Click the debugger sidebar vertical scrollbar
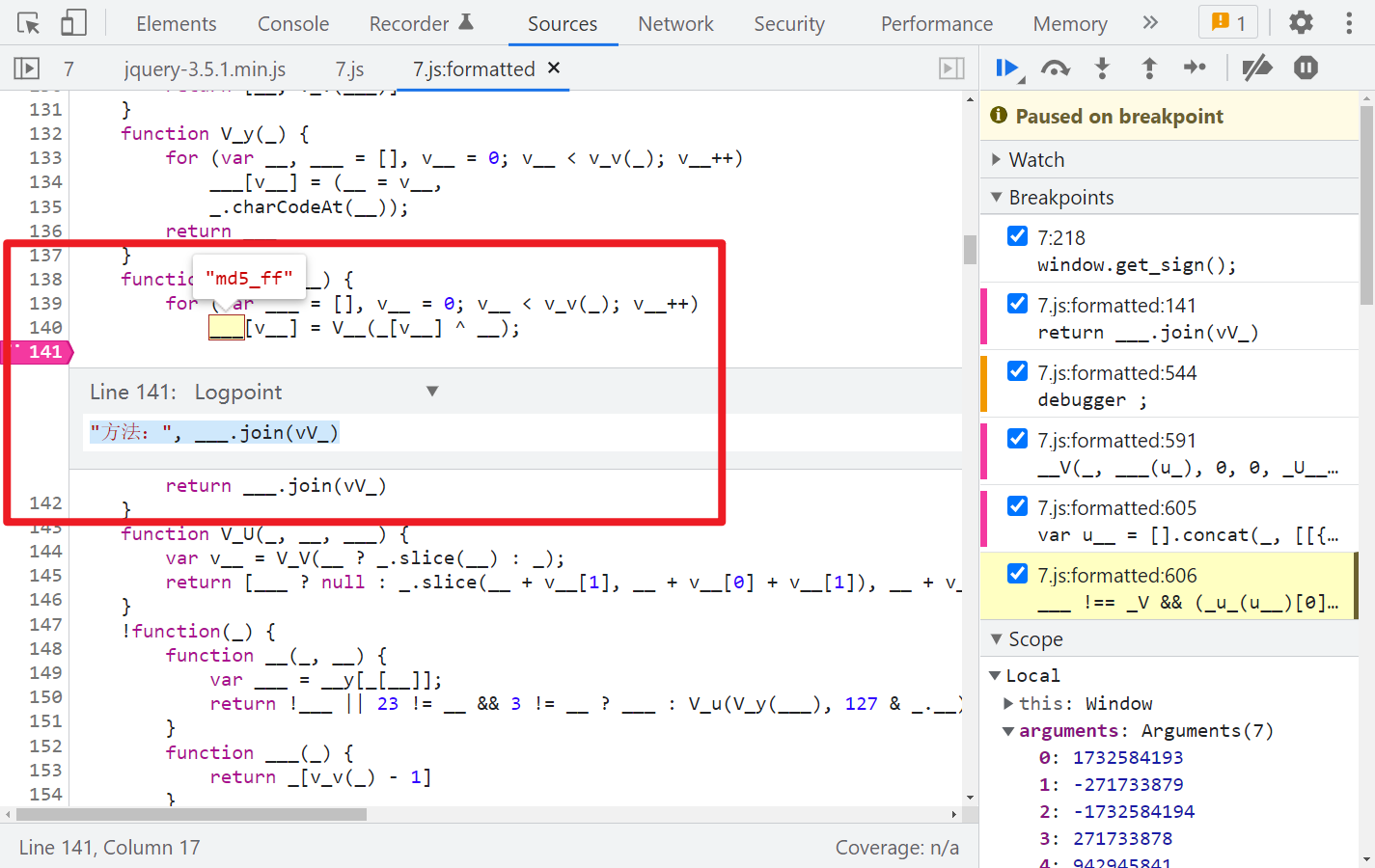 (x=1366, y=204)
